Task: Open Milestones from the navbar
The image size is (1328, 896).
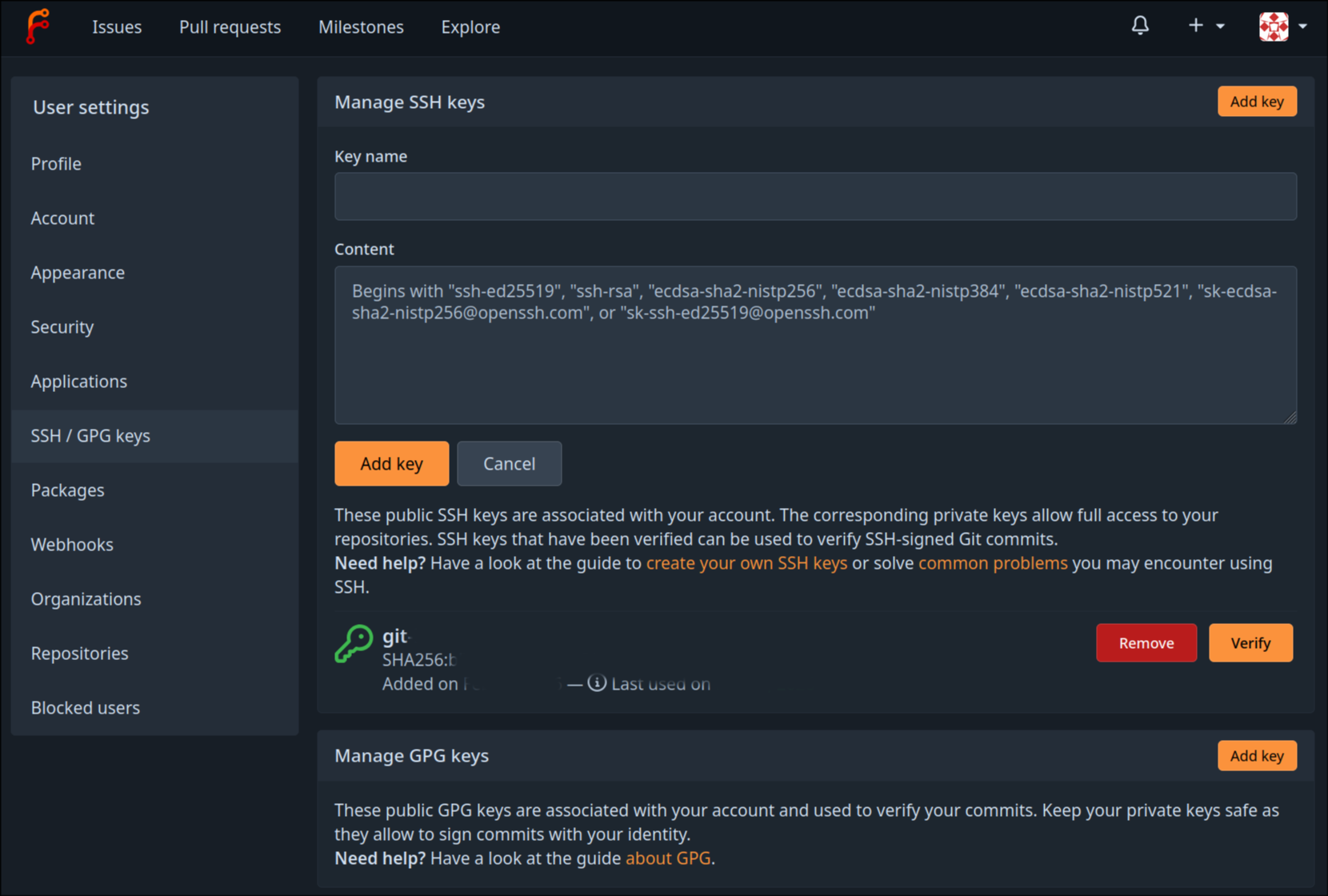Action: coord(361,27)
